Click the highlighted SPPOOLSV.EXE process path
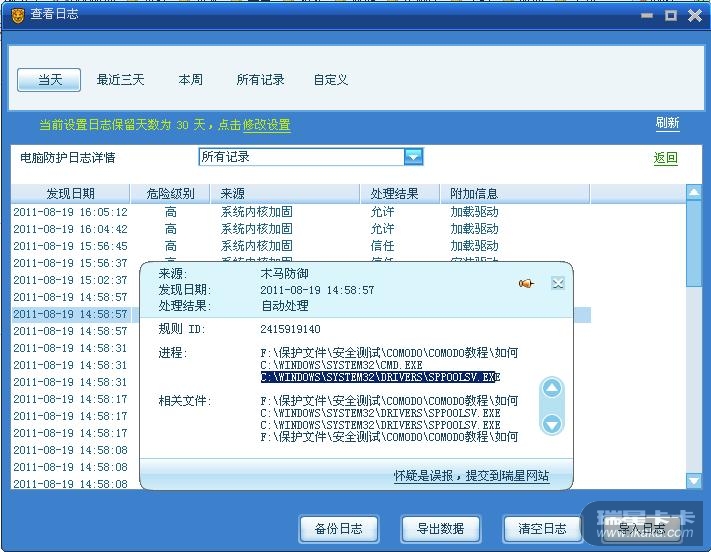The height and width of the screenshot is (552, 711). (380, 377)
